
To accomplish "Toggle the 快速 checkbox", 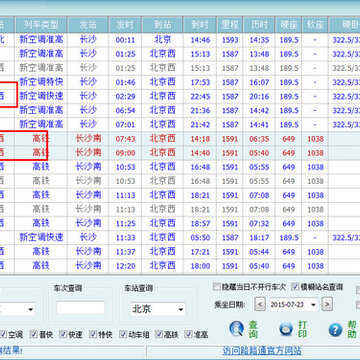I will click(63, 334).
